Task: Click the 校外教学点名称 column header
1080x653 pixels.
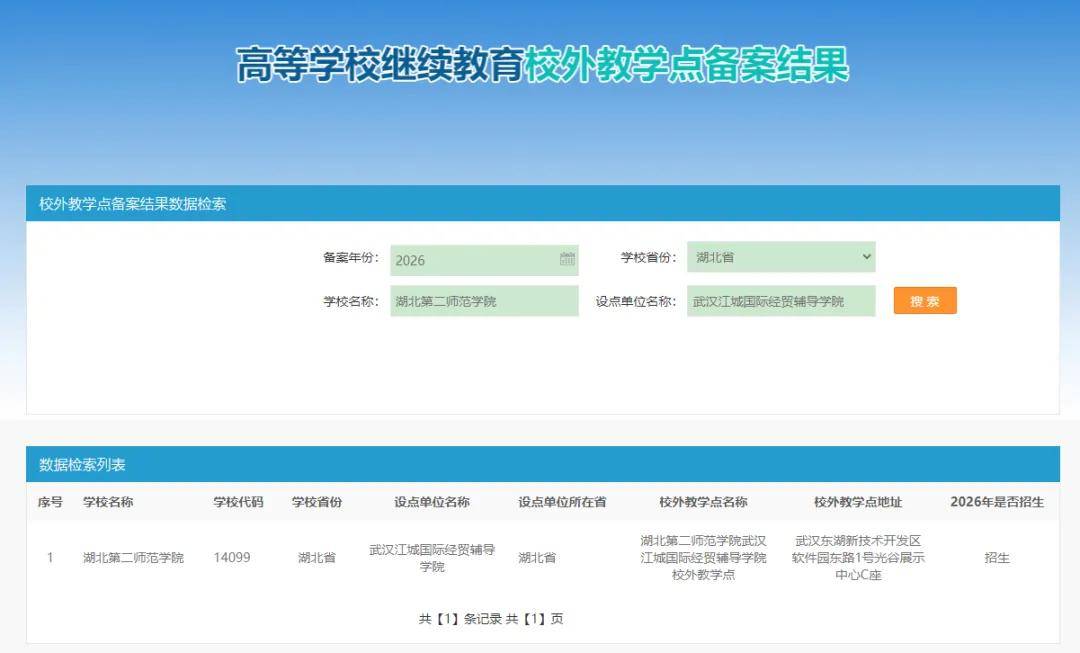Action: pyautogui.click(x=703, y=502)
